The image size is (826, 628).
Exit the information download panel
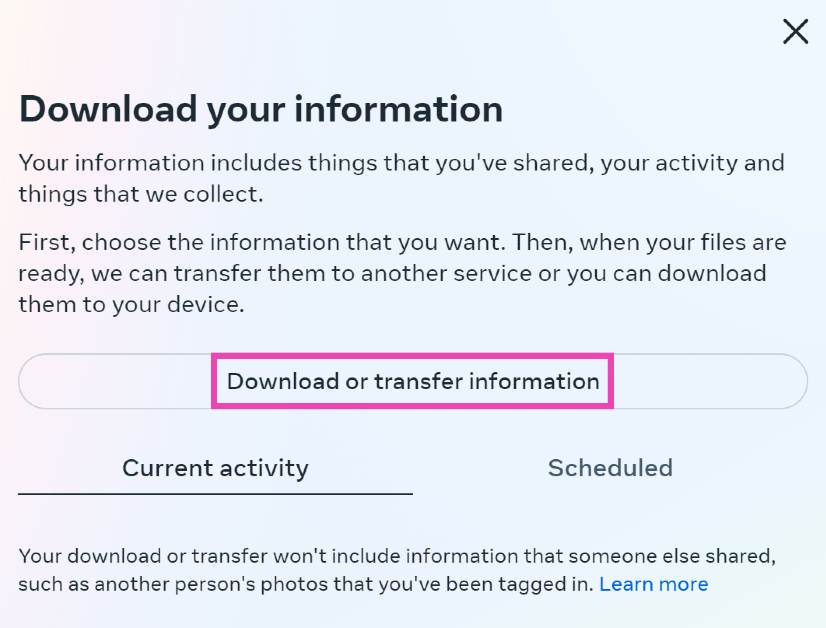coord(795,32)
